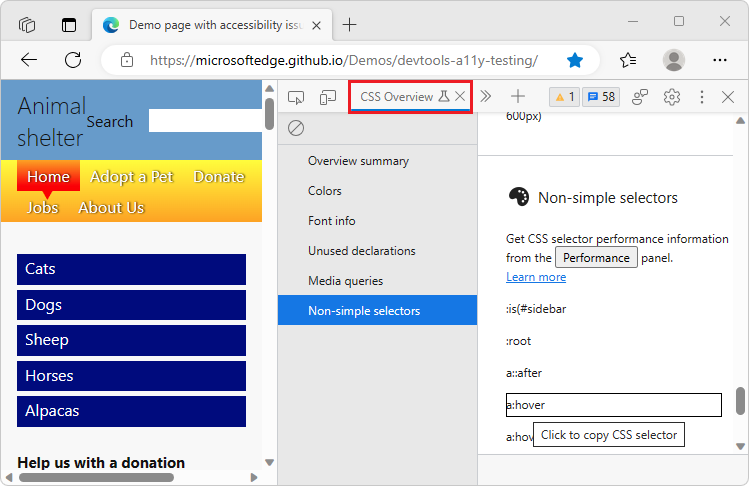The height and width of the screenshot is (486, 749).
Task: Click the Performance panel button
Action: 596,258
